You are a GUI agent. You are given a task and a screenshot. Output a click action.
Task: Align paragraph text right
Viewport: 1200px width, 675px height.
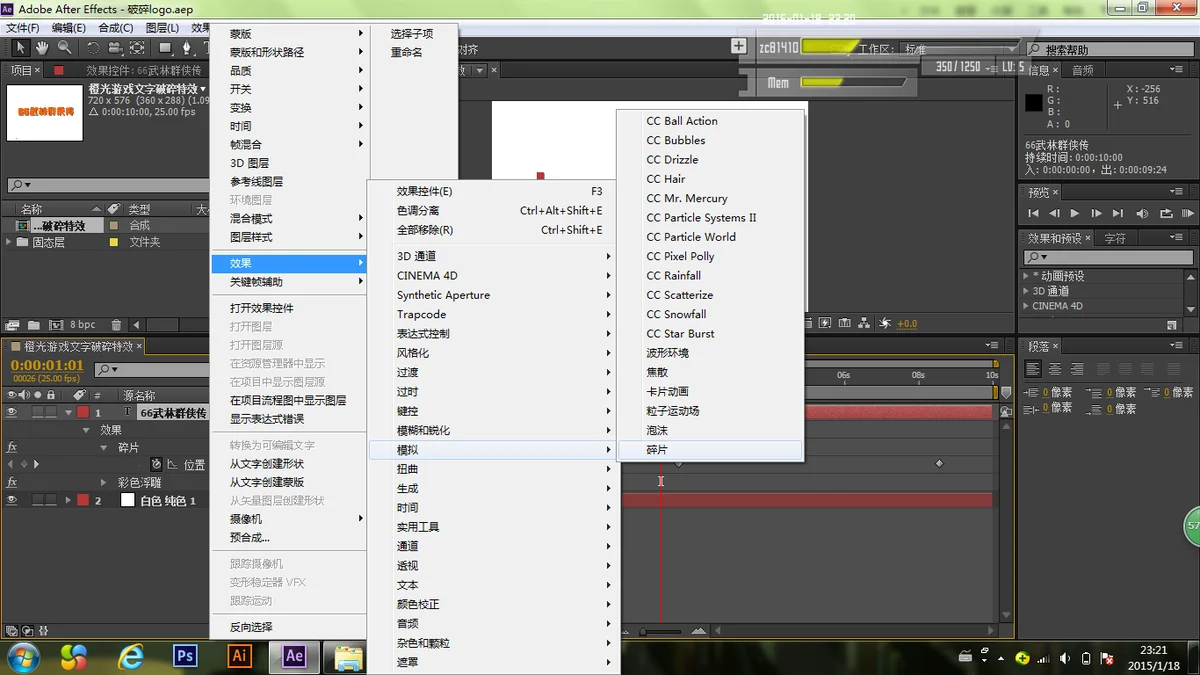(x=1077, y=369)
